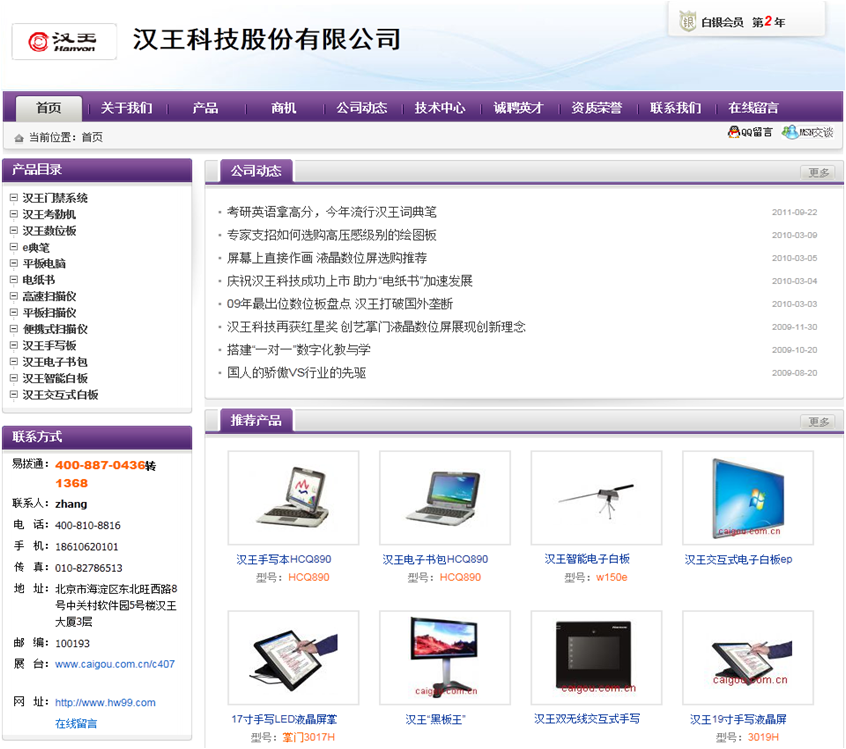Open the 汉王手写板 category
The height and width of the screenshot is (749, 846).
coord(49,345)
